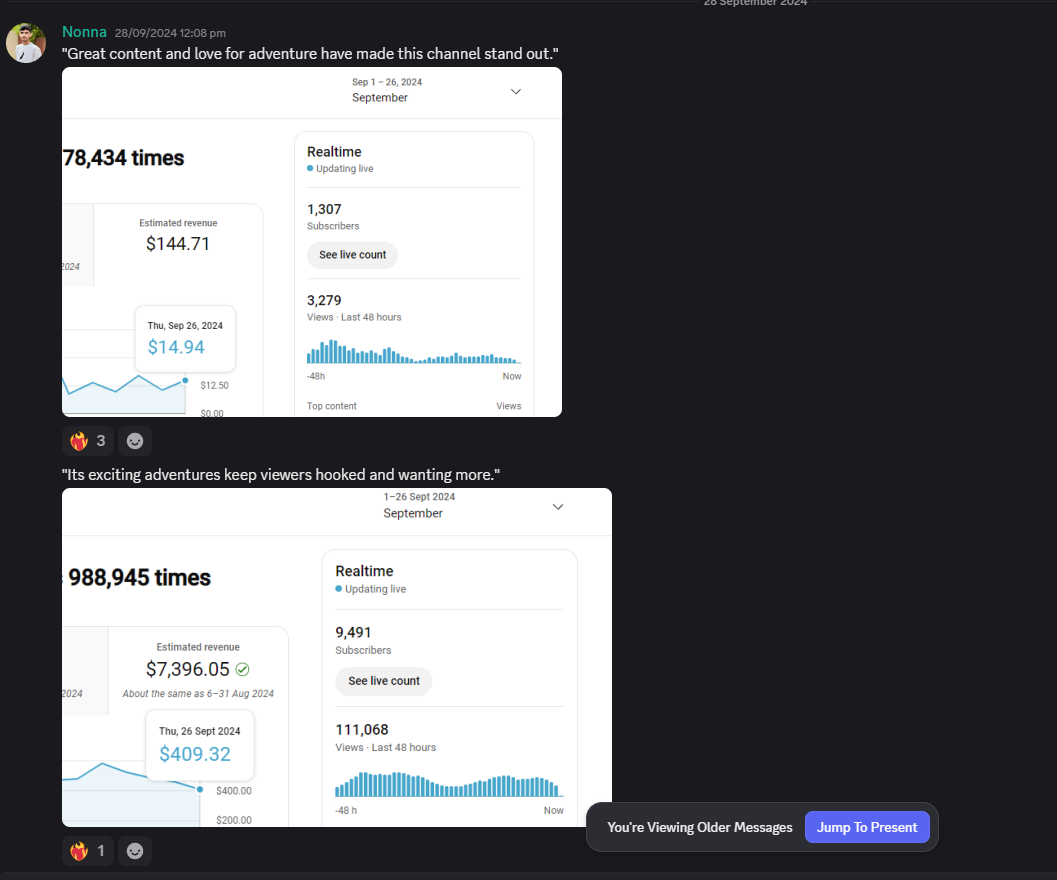The width and height of the screenshot is (1057, 880).
Task: Click the username Nonna
Action: [84, 32]
